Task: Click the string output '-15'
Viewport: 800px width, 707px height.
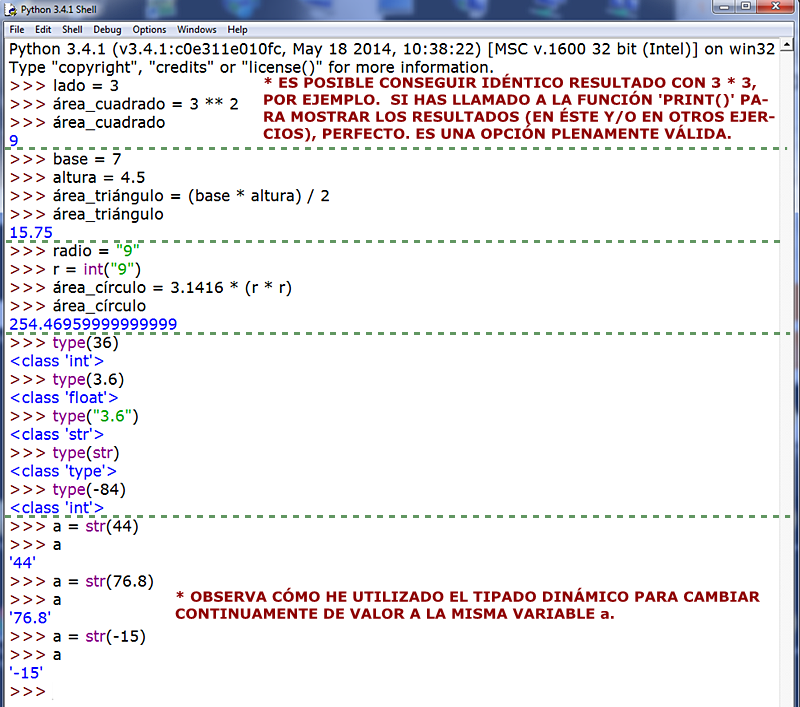Action: [25, 673]
